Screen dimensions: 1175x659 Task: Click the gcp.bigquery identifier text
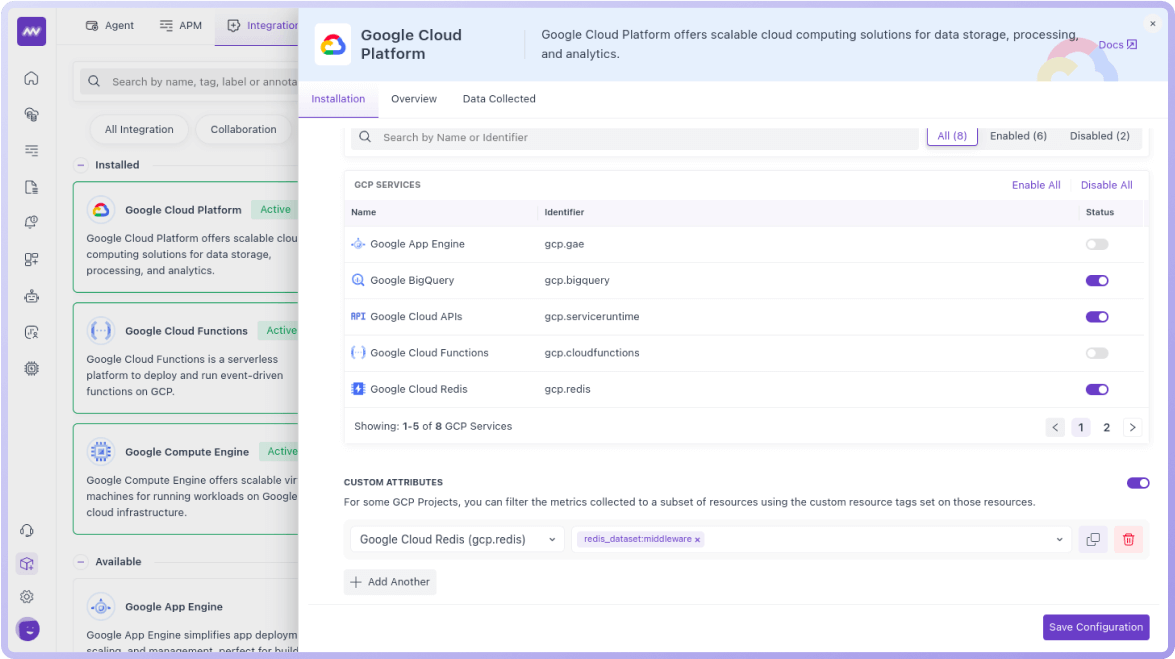tap(576, 280)
